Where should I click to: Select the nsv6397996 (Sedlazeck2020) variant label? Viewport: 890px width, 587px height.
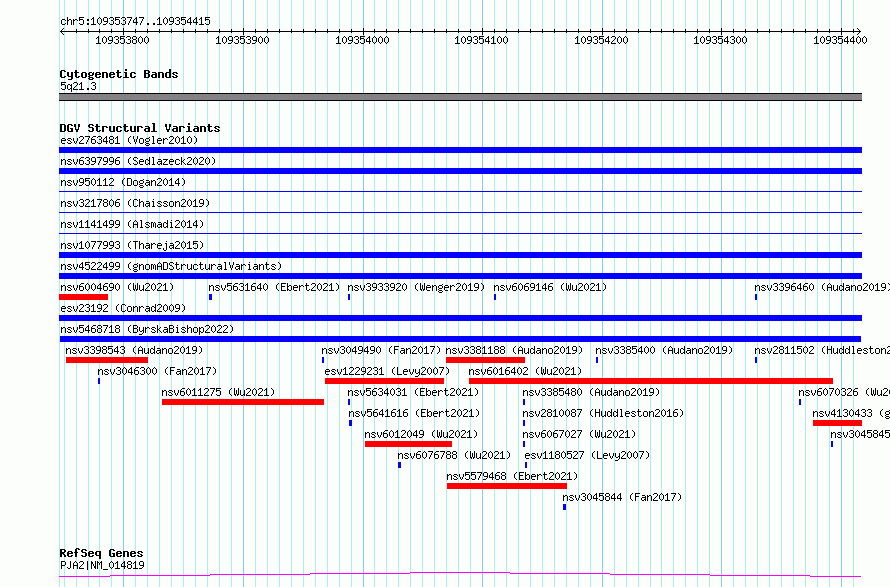tap(138, 161)
